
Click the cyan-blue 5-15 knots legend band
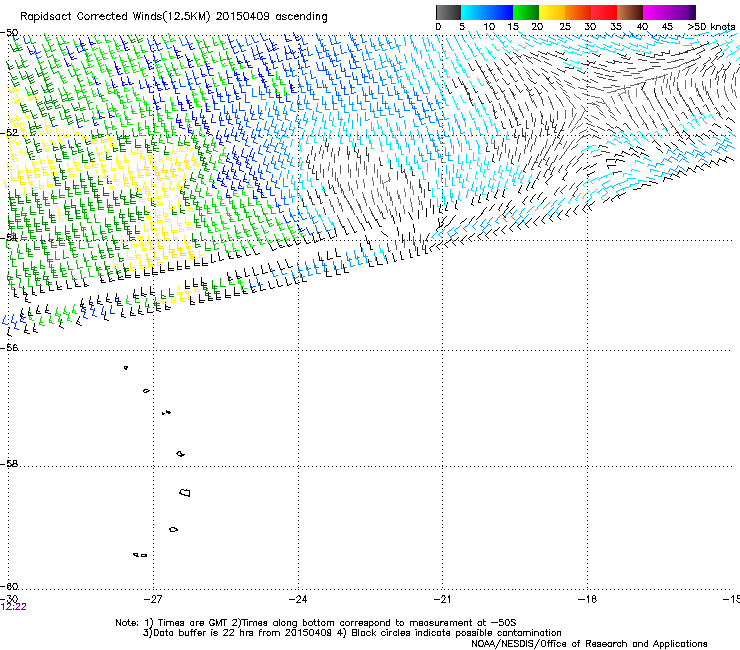(x=487, y=12)
